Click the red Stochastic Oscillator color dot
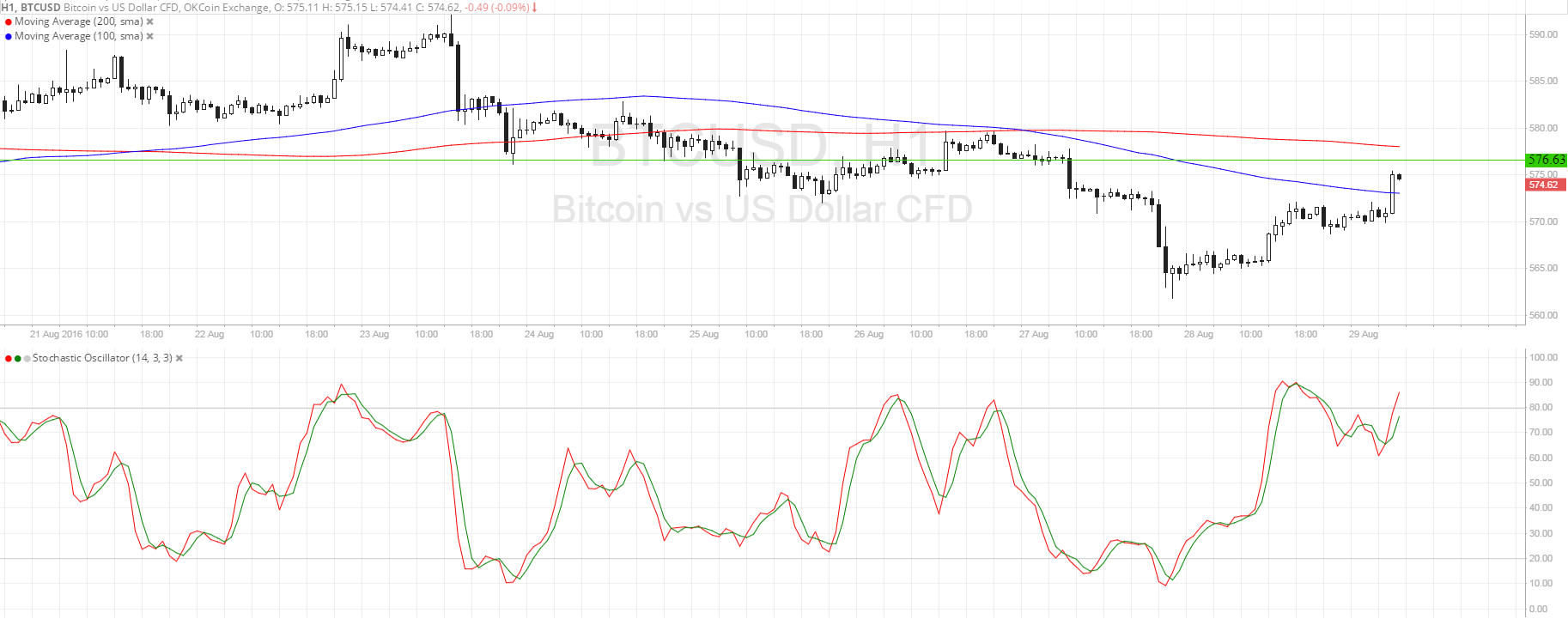The width and height of the screenshot is (1568, 619). [x=9, y=359]
